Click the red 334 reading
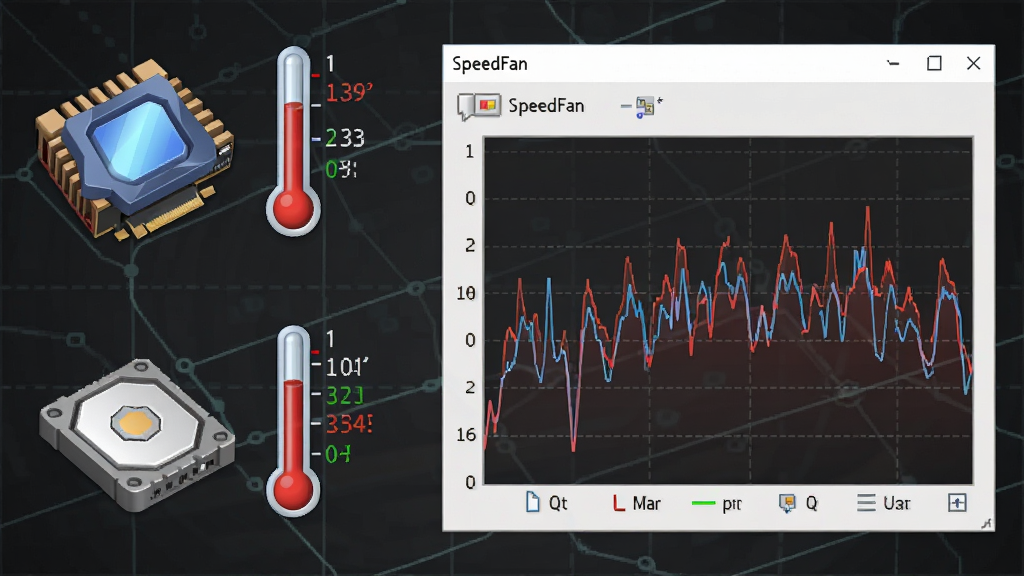This screenshot has height=576, width=1024. point(349,424)
